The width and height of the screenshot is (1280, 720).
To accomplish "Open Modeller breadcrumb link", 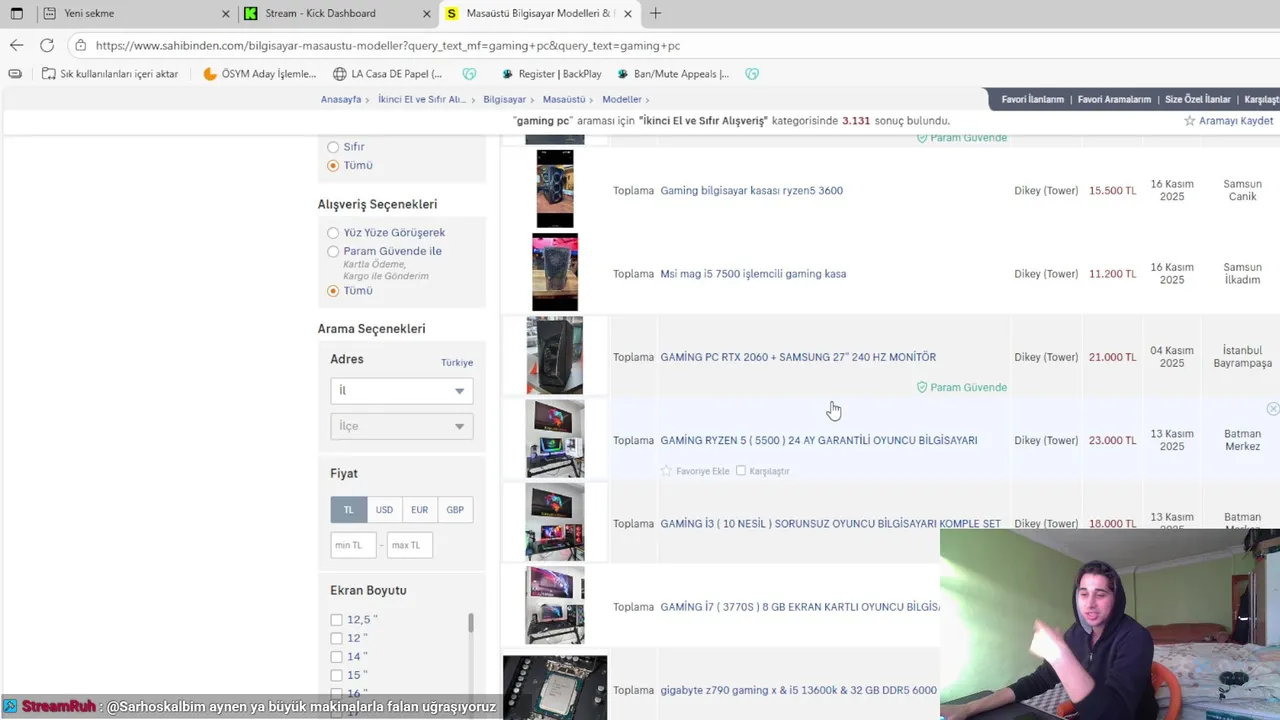I will tap(622, 100).
